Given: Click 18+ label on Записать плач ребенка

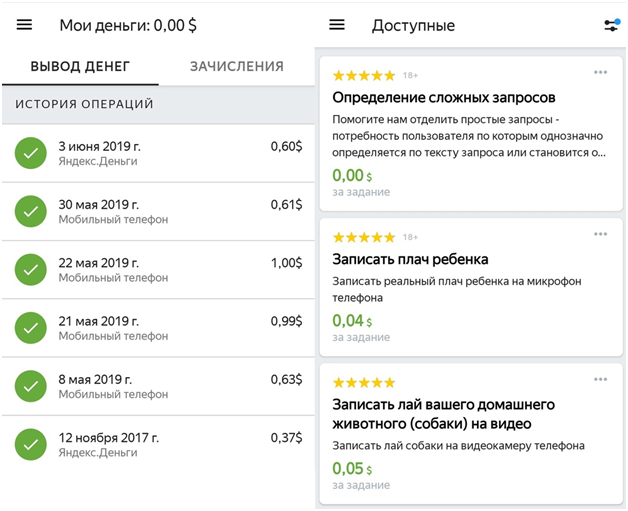Looking at the screenshot, I should [x=410, y=237].
